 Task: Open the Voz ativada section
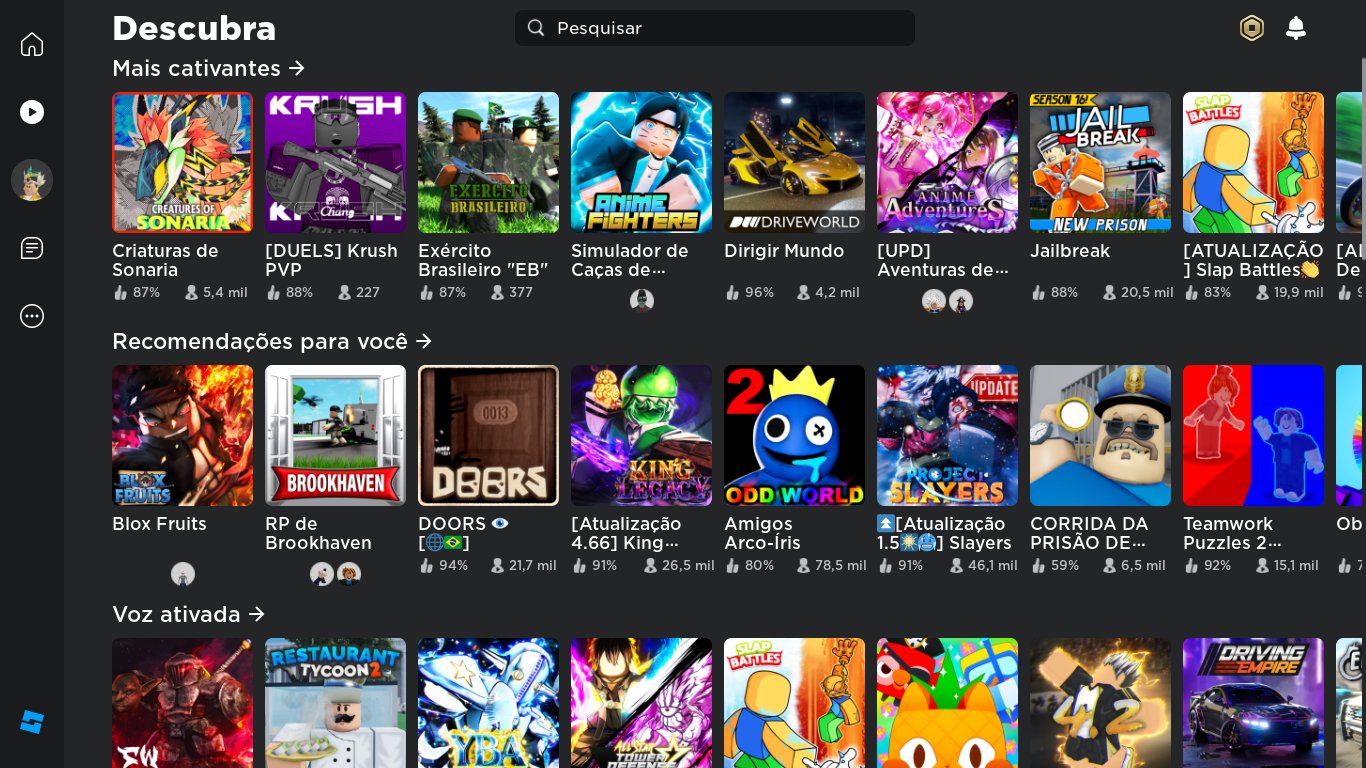(188, 614)
